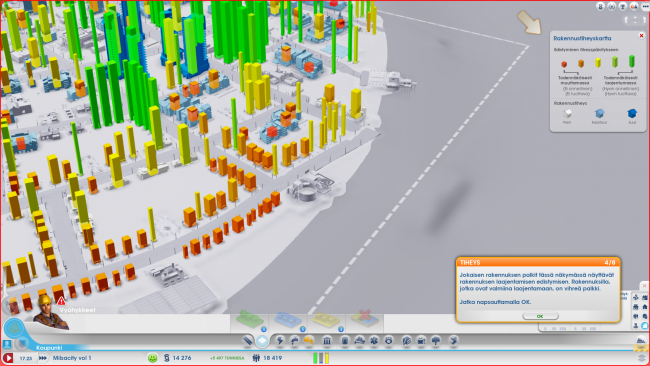This screenshot has width=650, height=366.
Task: Open the police menu
Action: pyautogui.click(x=388, y=341)
